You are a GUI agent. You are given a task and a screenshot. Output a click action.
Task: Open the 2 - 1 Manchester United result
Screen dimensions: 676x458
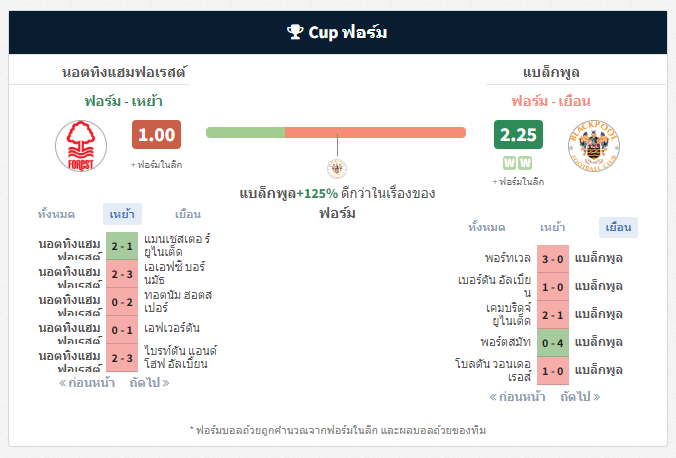click(122, 246)
